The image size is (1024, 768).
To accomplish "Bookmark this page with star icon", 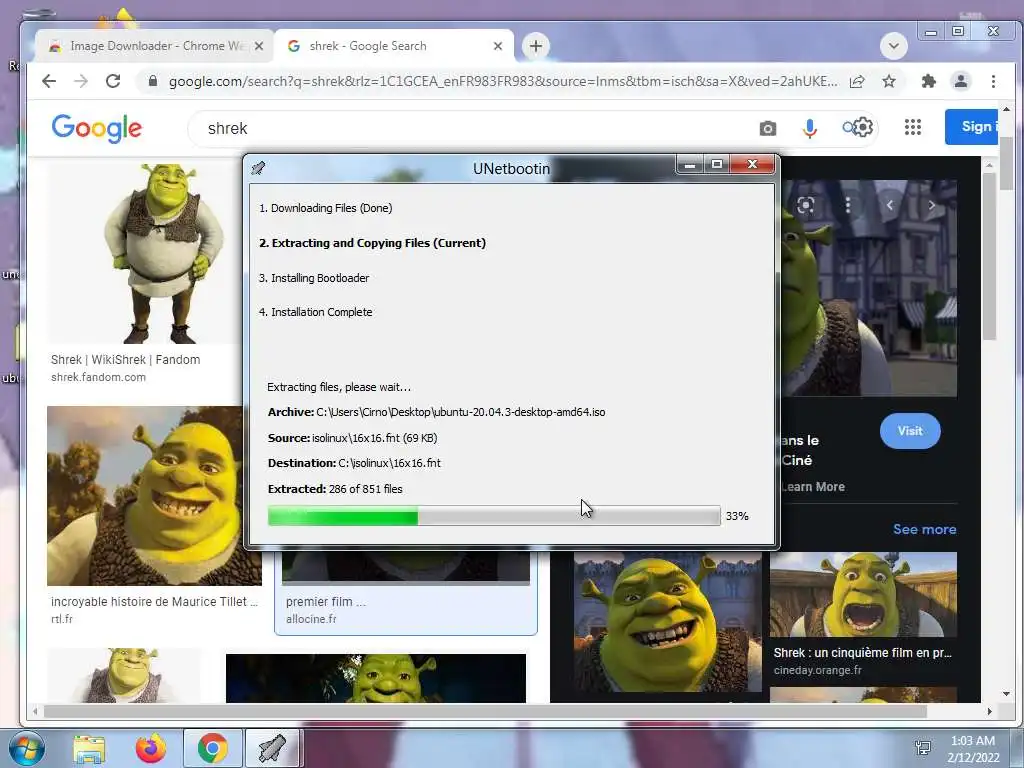I will click(889, 81).
